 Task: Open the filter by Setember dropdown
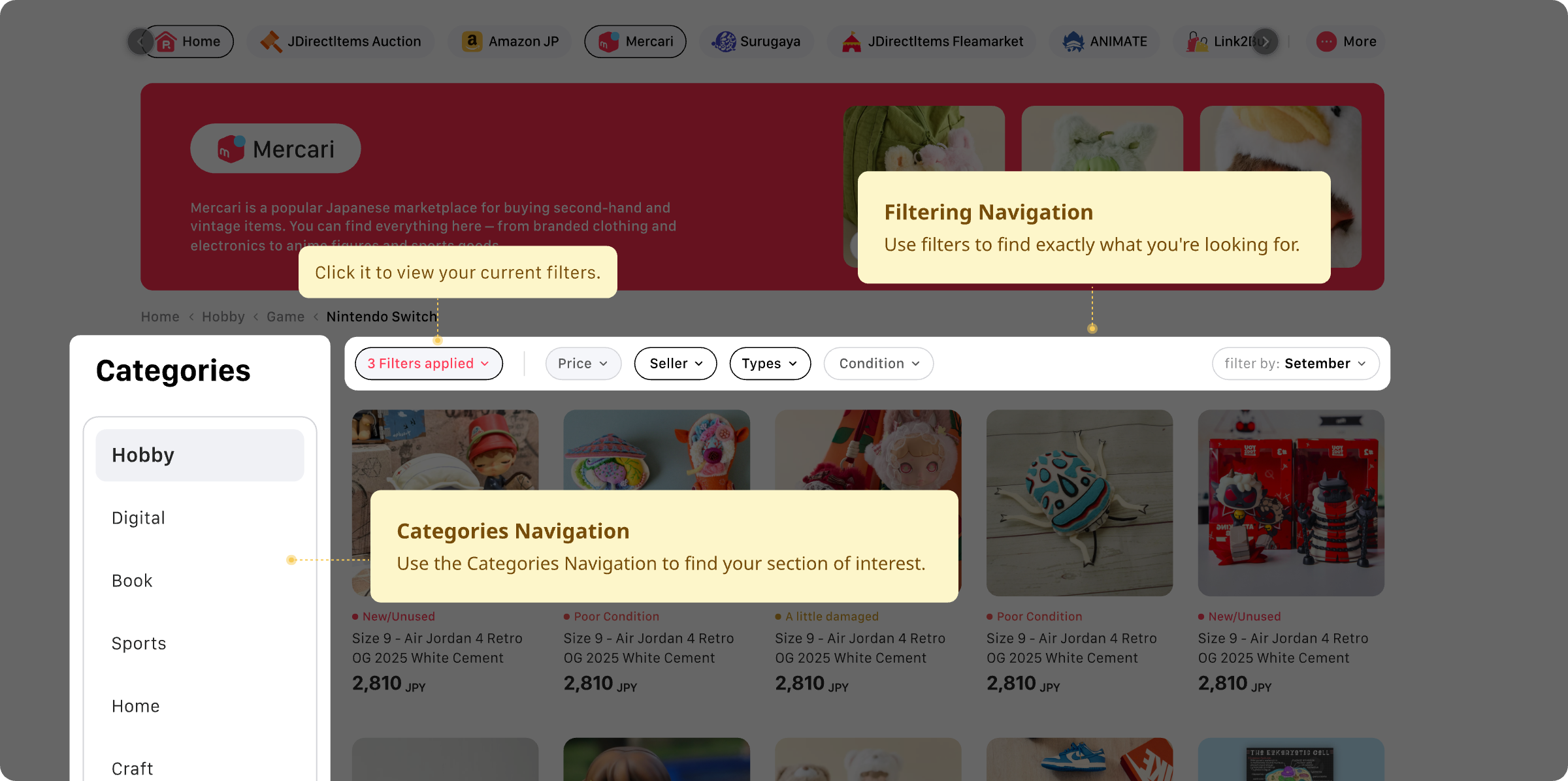(1296, 364)
